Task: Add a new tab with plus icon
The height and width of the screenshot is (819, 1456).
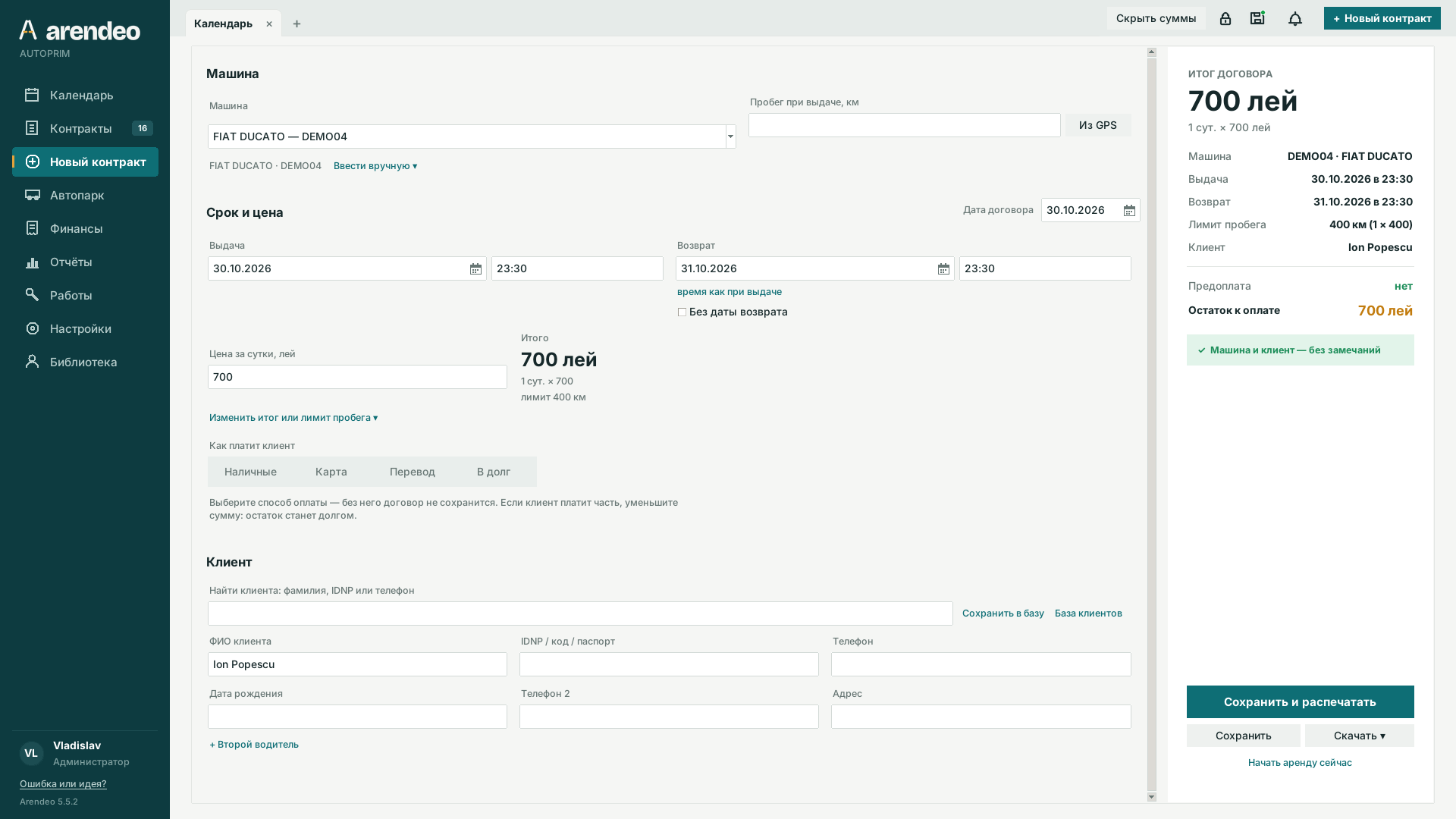Action: click(297, 24)
